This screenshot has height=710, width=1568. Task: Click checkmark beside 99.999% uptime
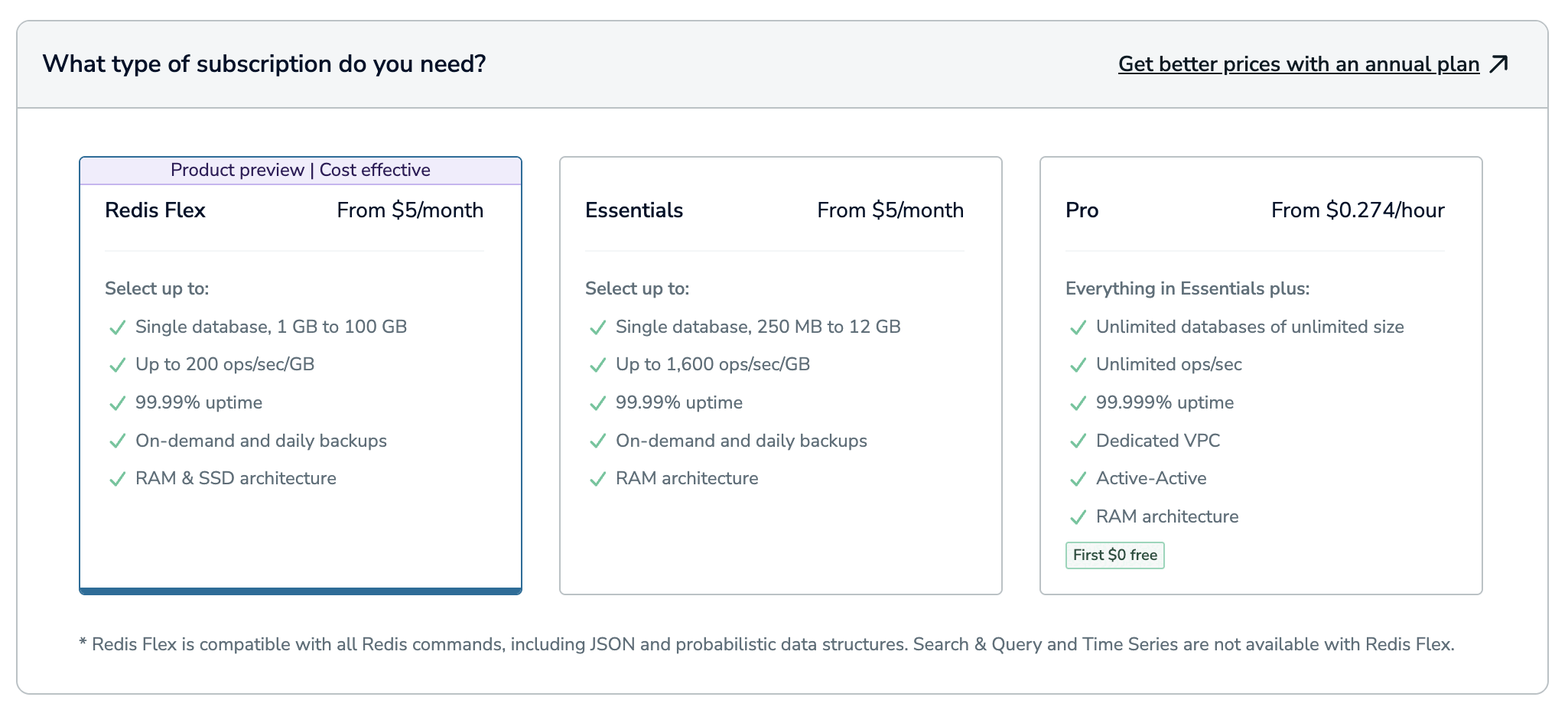1078,404
